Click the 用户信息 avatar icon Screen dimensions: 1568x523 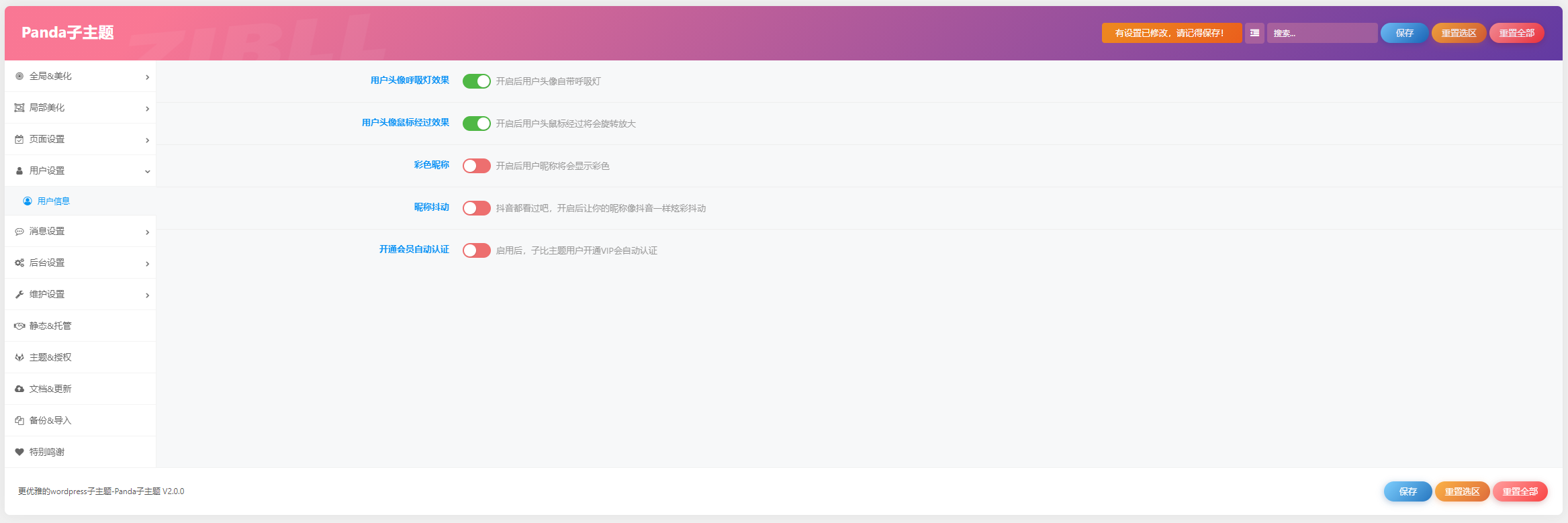coord(28,201)
